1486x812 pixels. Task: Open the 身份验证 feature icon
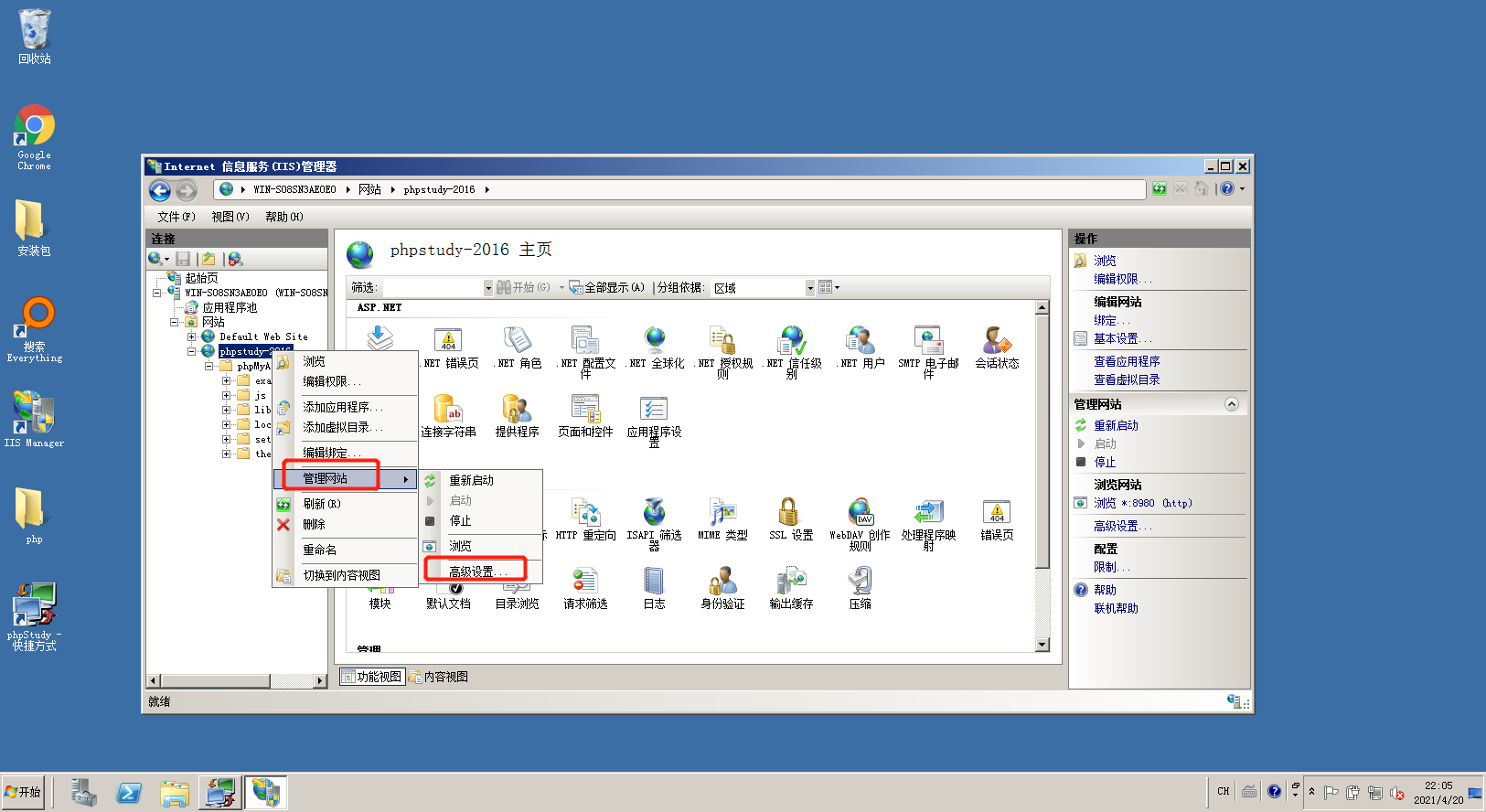(722, 587)
